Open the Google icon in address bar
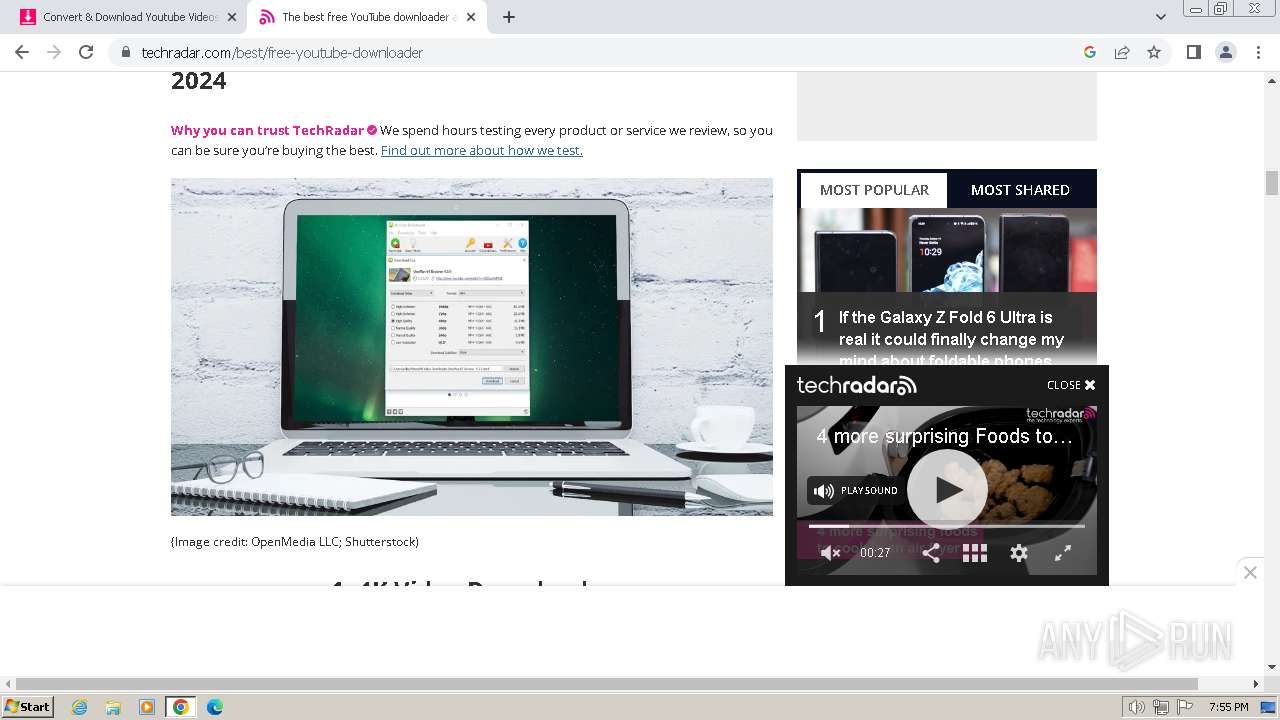 [x=1090, y=52]
